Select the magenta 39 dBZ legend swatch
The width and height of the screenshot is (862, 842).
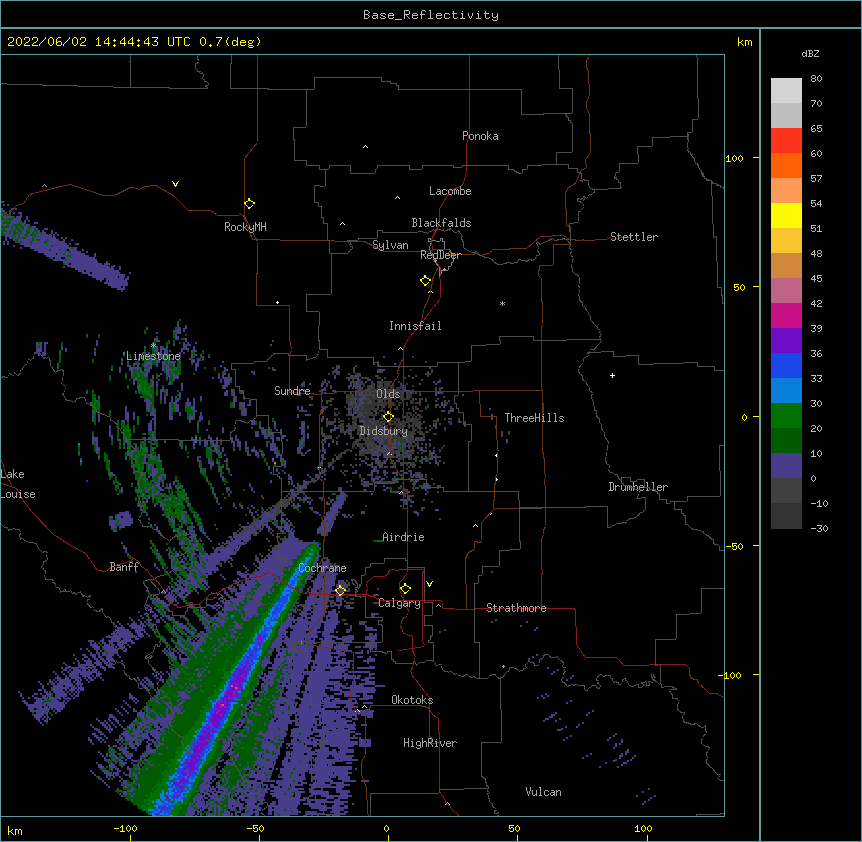pyautogui.click(x=786, y=315)
